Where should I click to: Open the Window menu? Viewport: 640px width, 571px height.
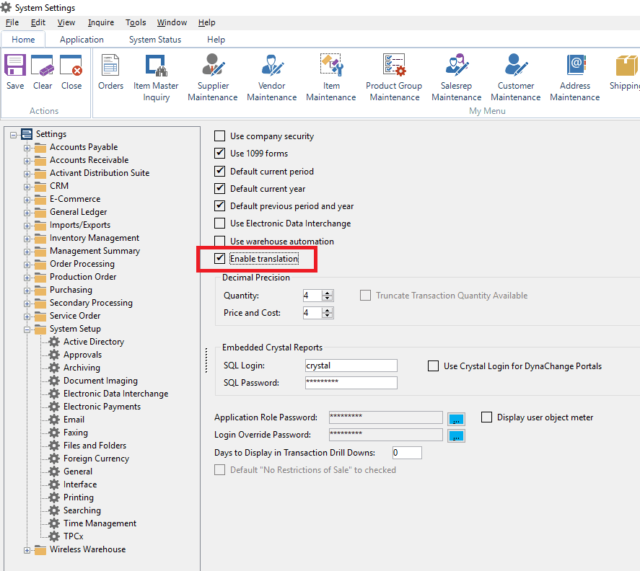[172, 22]
